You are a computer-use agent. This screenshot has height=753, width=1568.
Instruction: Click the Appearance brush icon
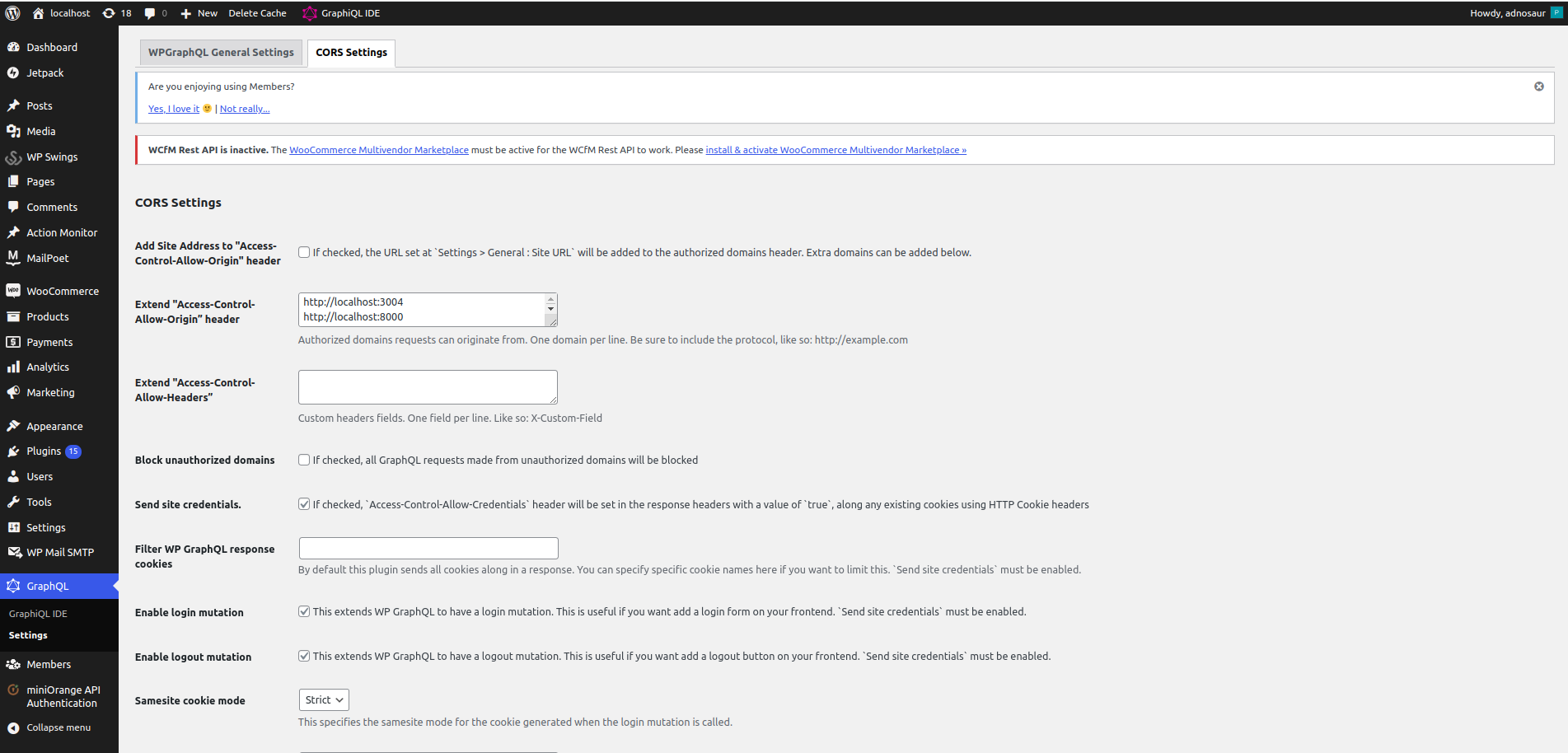pos(13,426)
